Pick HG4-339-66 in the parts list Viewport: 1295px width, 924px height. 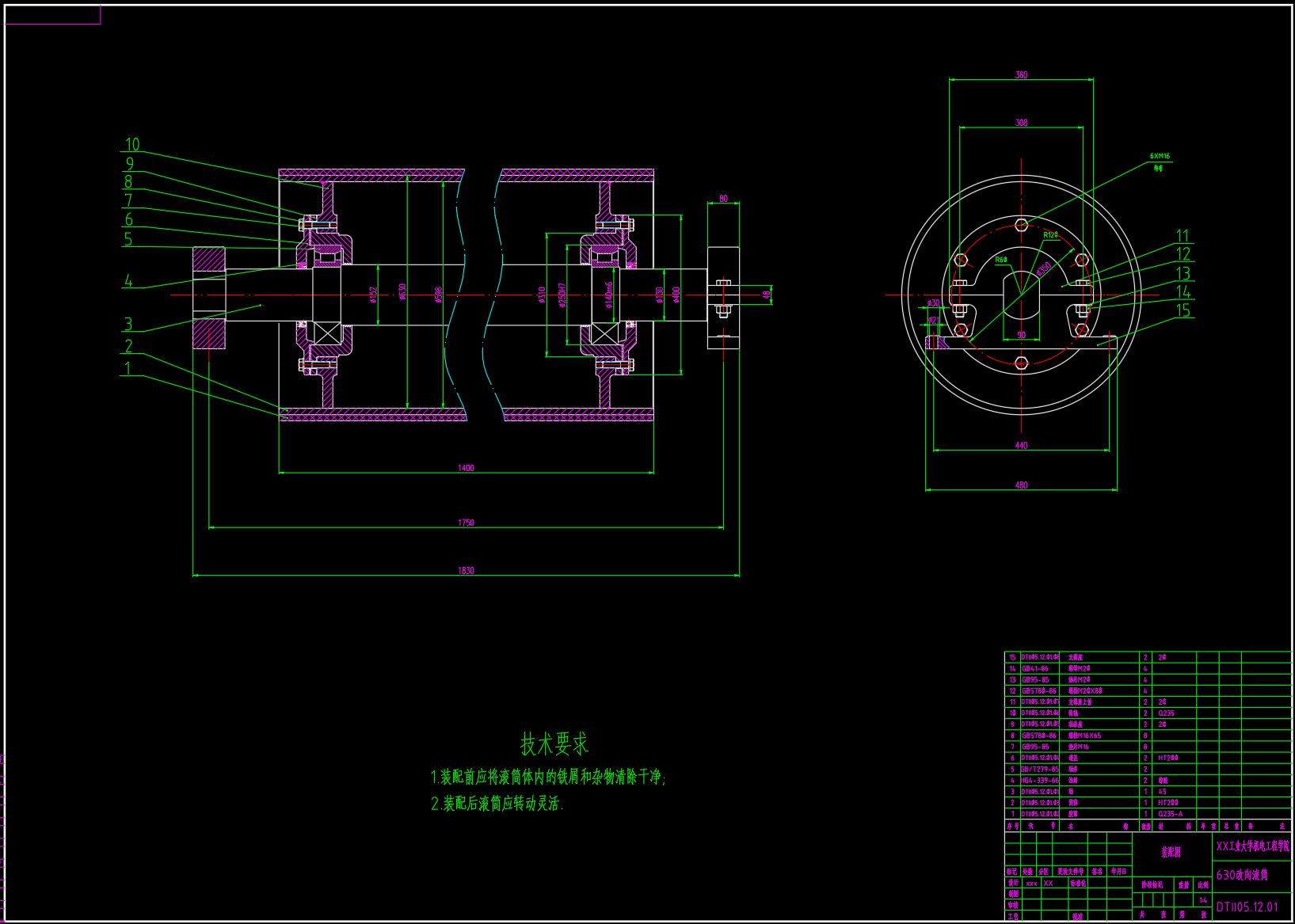pos(1040,781)
